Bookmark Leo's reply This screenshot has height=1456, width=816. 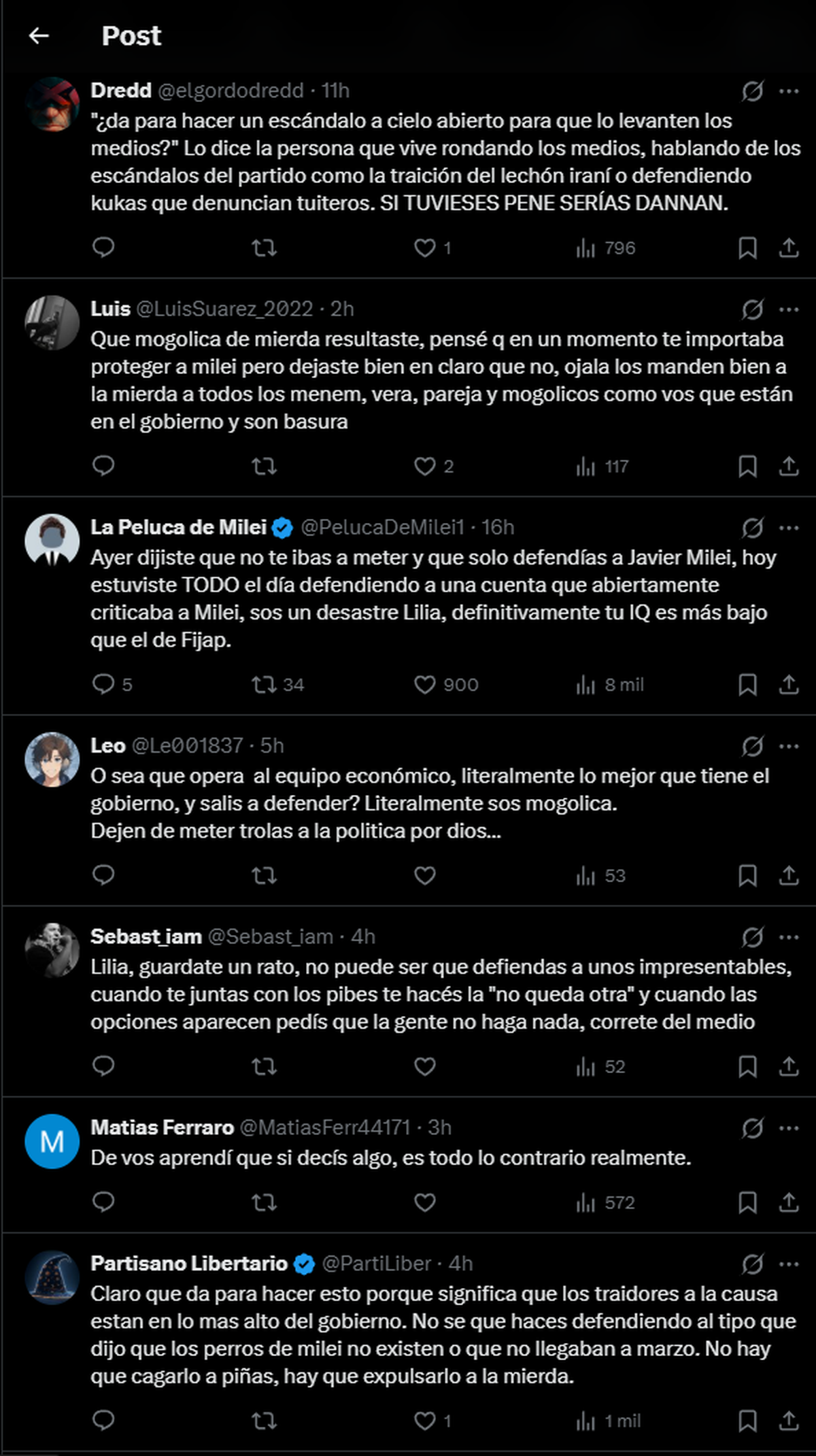(747, 875)
